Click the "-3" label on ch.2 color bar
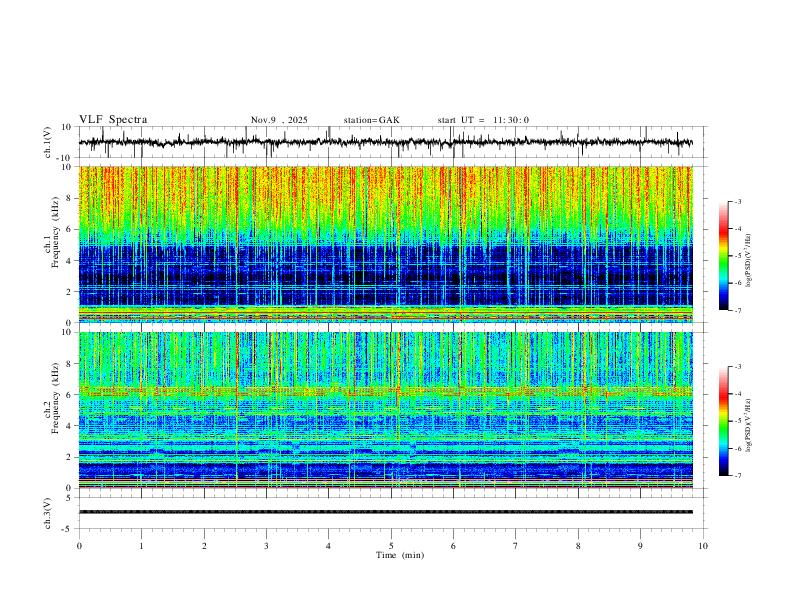792x612 pixels. pos(738,367)
